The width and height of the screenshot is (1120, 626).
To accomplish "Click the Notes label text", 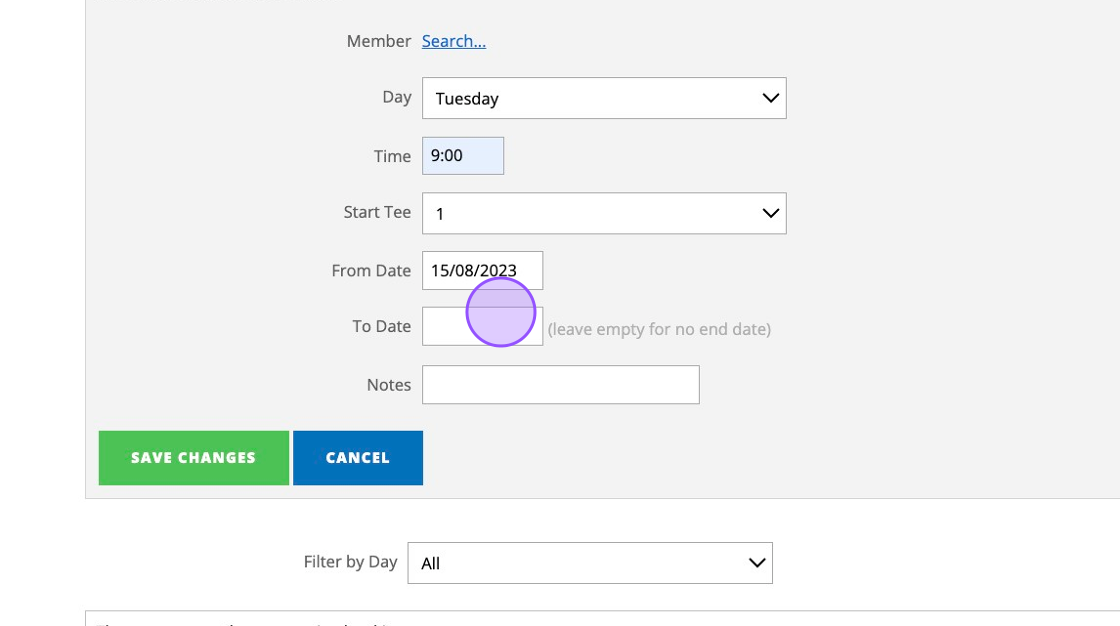I will point(389,385).
